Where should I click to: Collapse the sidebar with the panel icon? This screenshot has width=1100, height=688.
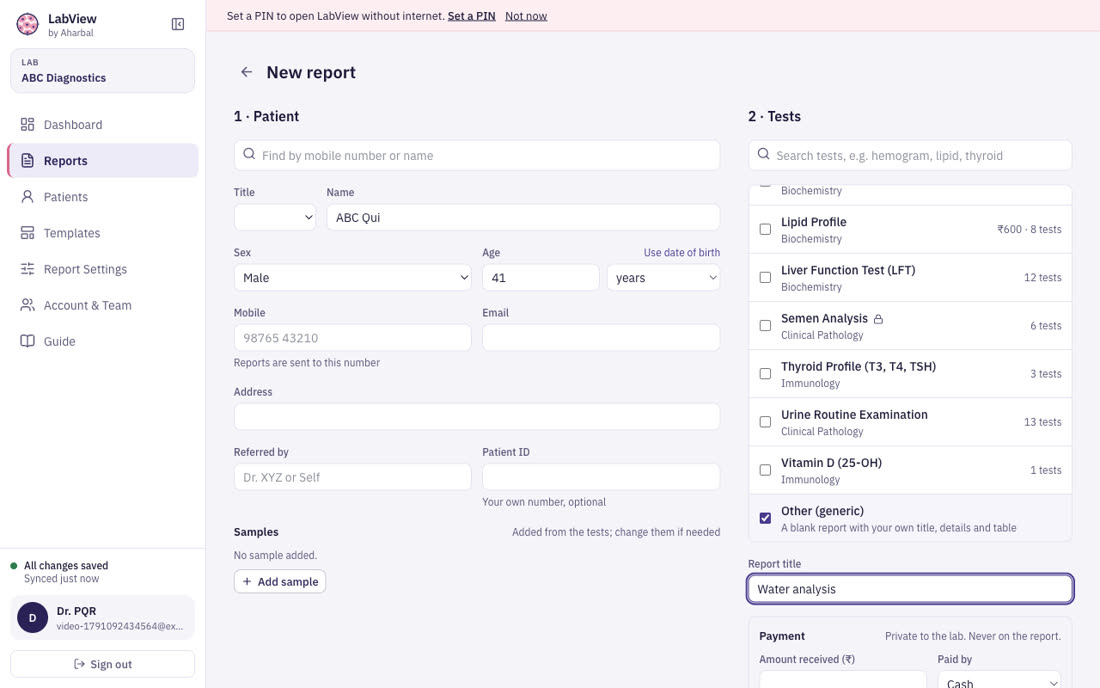point(178,25)
